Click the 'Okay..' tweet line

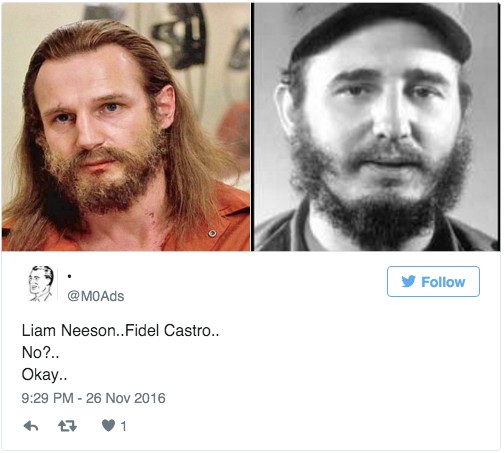44,374
